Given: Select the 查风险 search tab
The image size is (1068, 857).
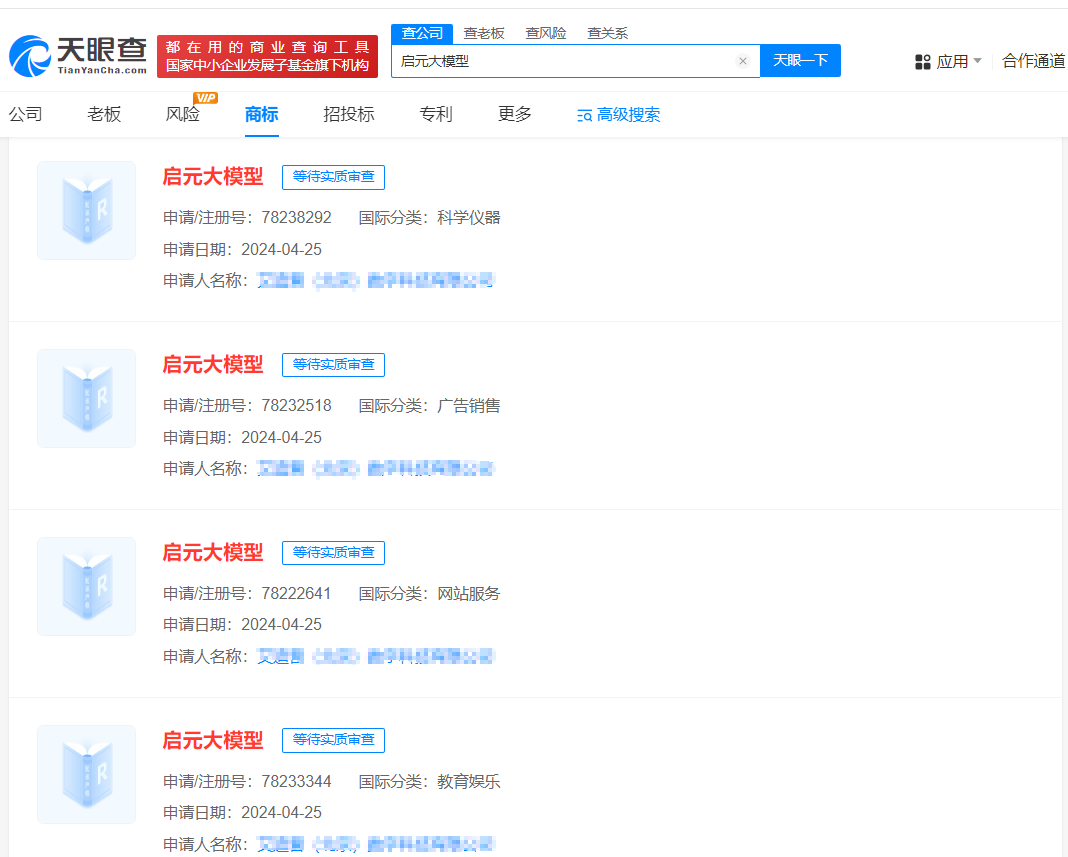Looking at the screenshot, I should (x=546, y=33).
